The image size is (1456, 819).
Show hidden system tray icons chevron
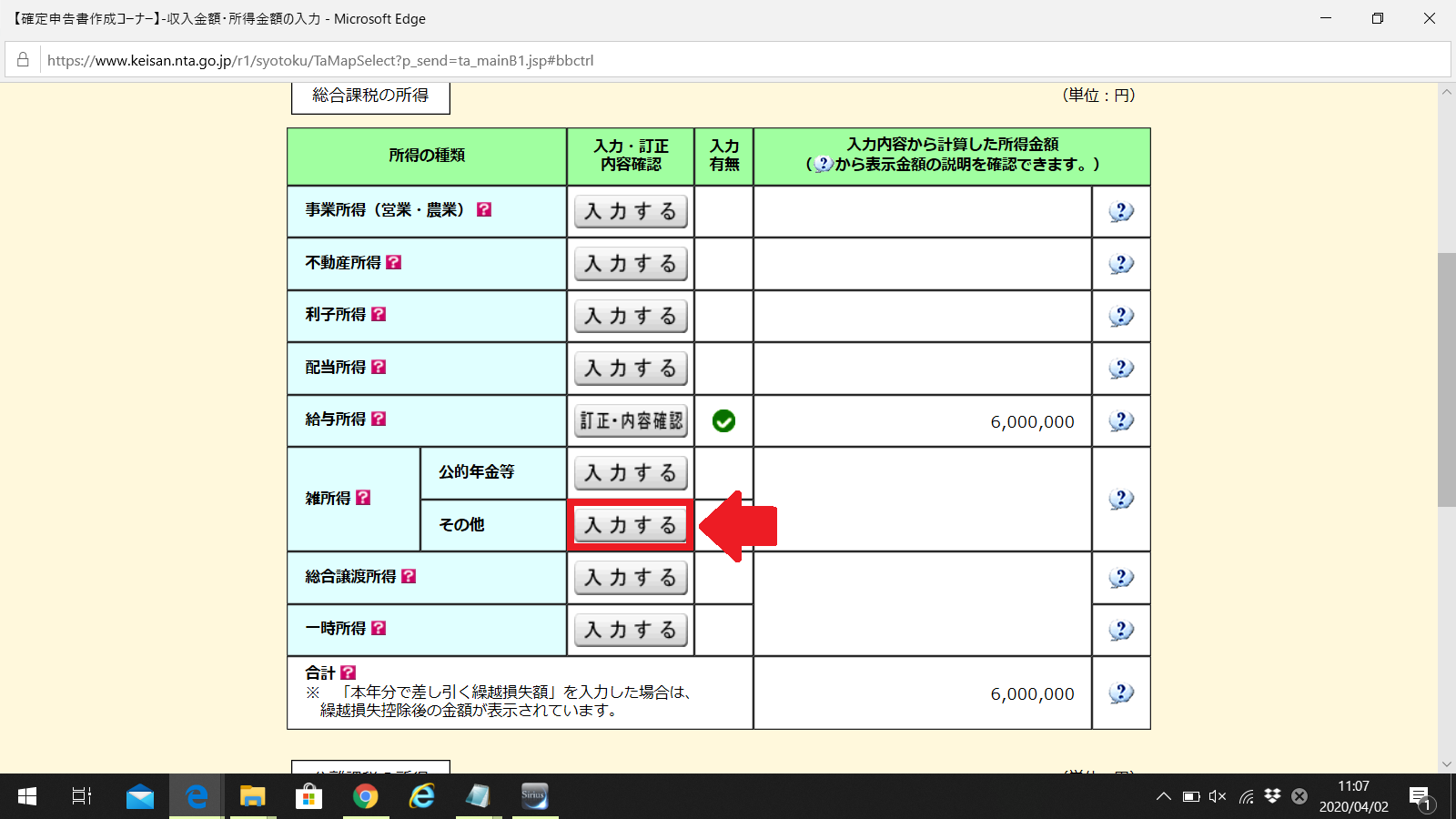click(1163, 797)
